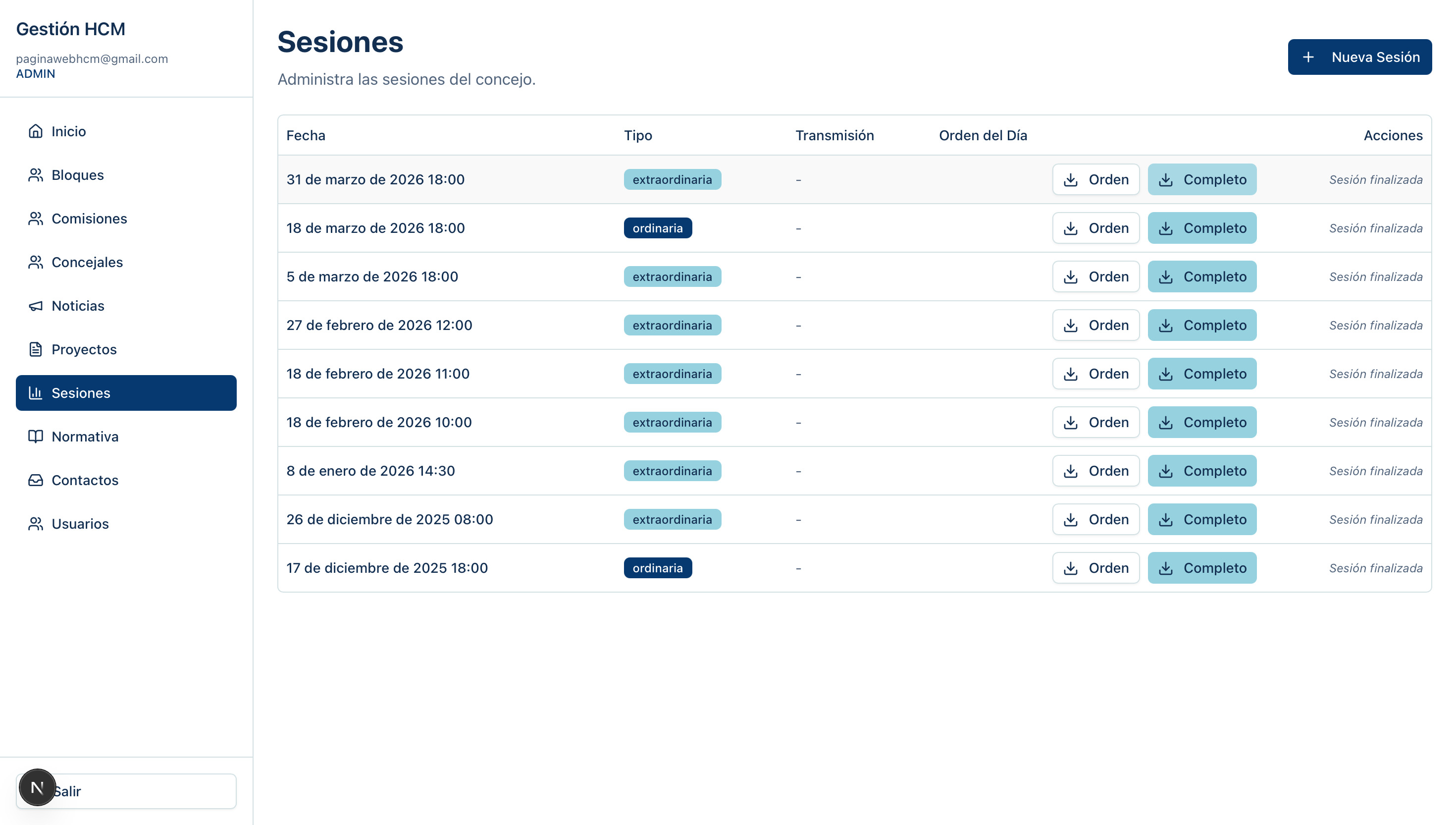
Task: Click the extraordinaria badge for 31 de marzo
Action: [672, 180]
